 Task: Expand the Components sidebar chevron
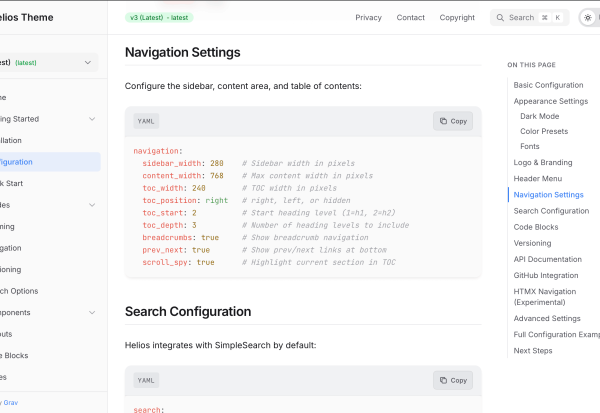(92, 312)
